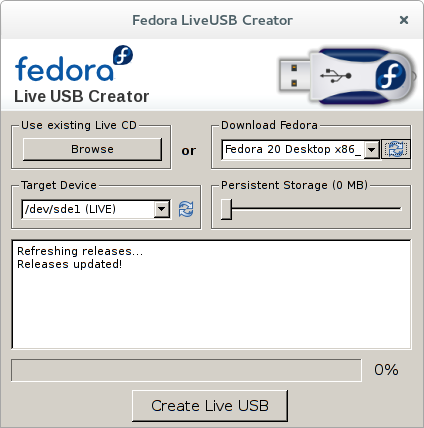Click the 'Releases updated!' log line
Image resolution: width=424 pixels, height=428 pixels.
(x=70, y=264)
